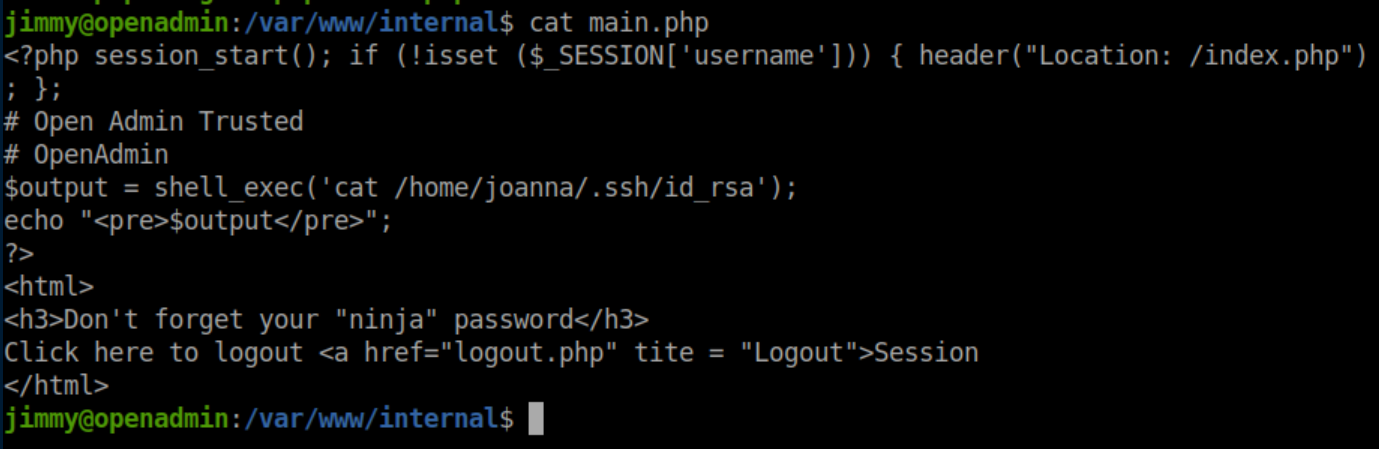Click the "Location: /index.php" header string

(x=1189, y=55)
